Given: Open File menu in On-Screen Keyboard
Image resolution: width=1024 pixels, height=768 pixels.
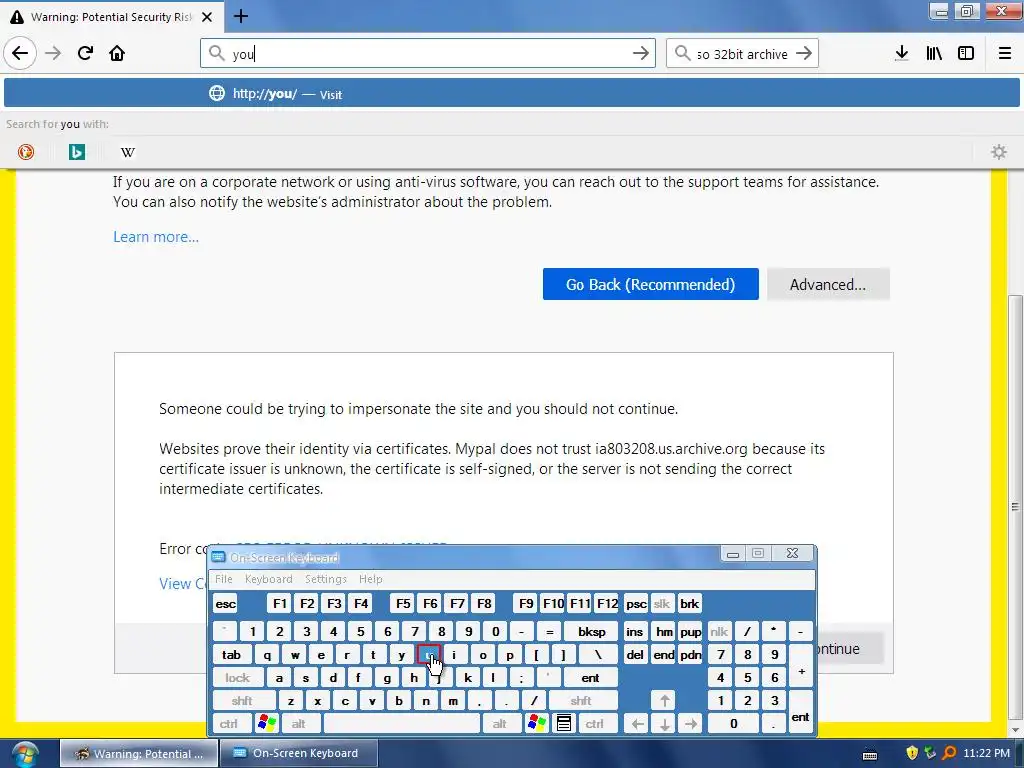Looking at the screenshot, I should (223, 579).
